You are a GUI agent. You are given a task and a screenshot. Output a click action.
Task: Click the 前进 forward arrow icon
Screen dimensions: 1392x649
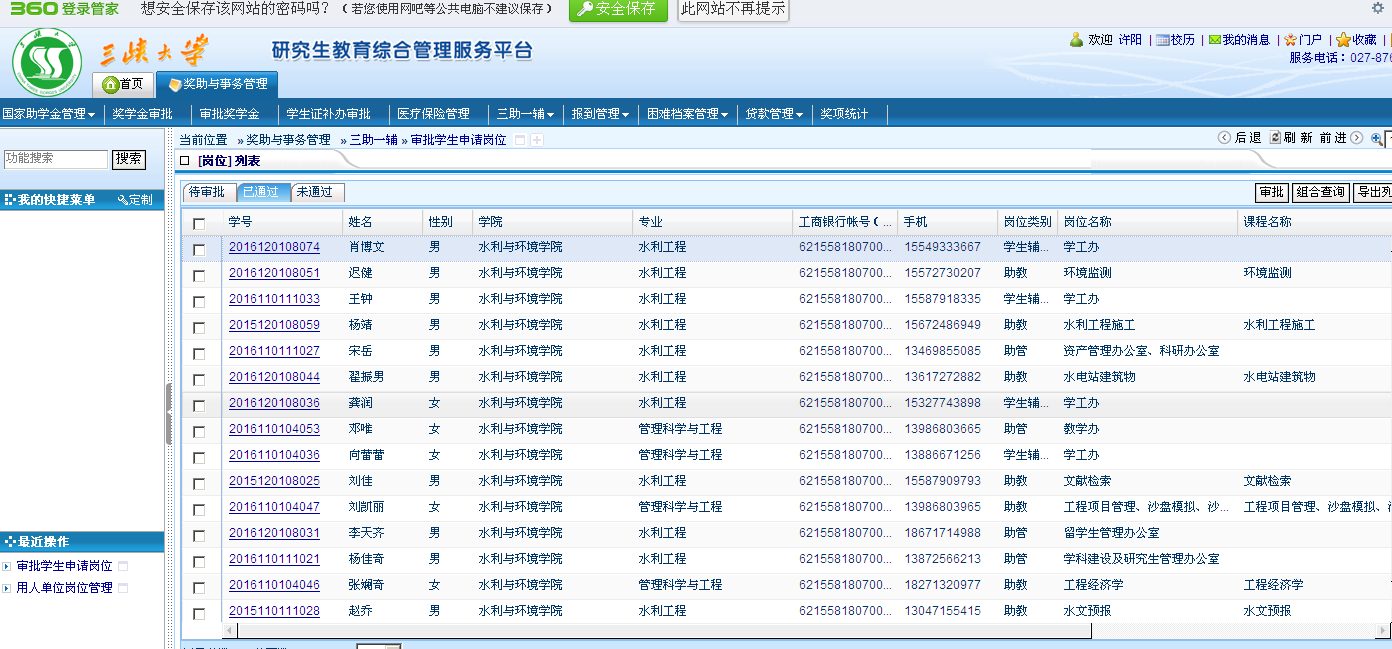(x=1356, y=138)
